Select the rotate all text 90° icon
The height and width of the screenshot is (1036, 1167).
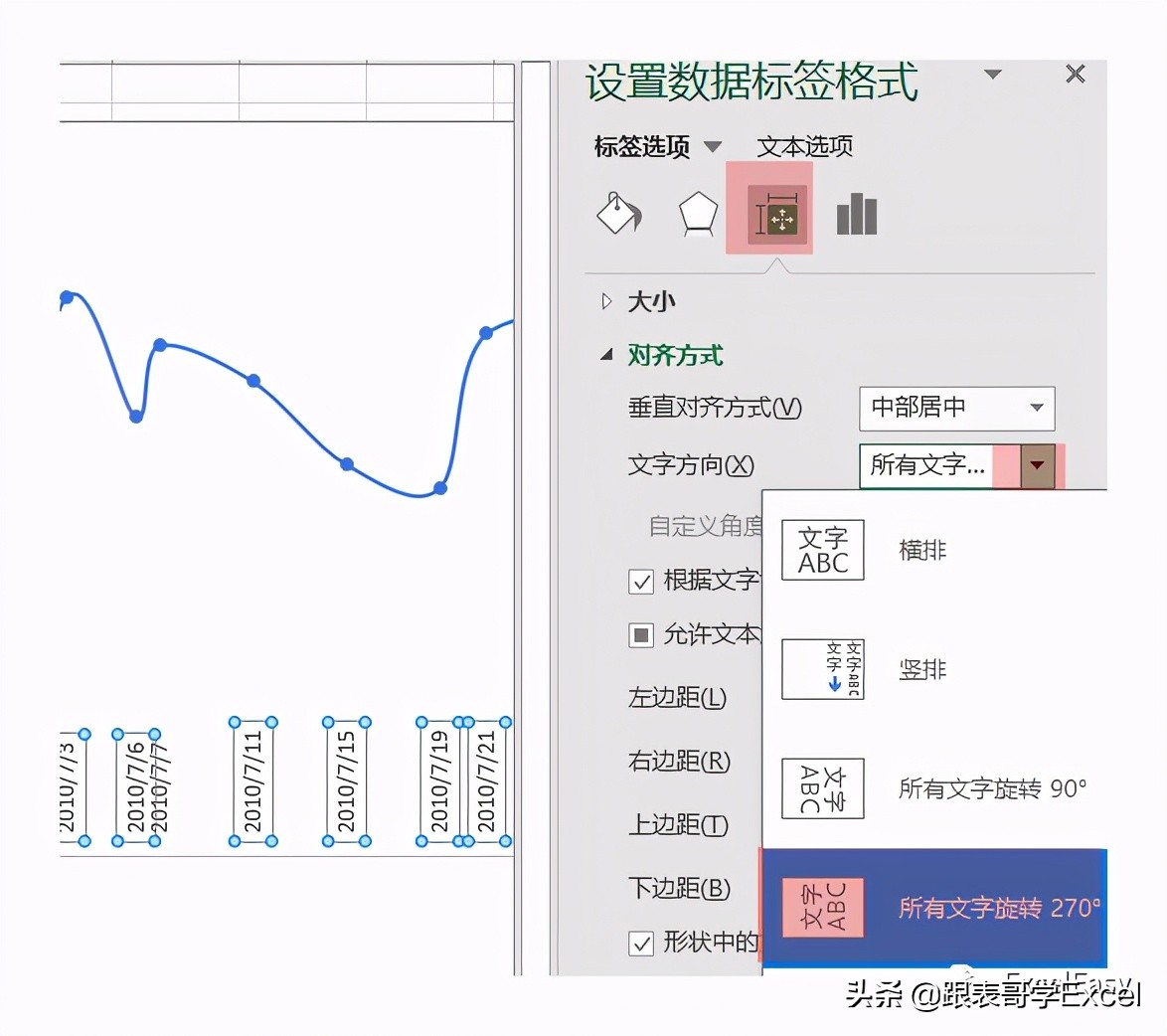pos(822,788)
